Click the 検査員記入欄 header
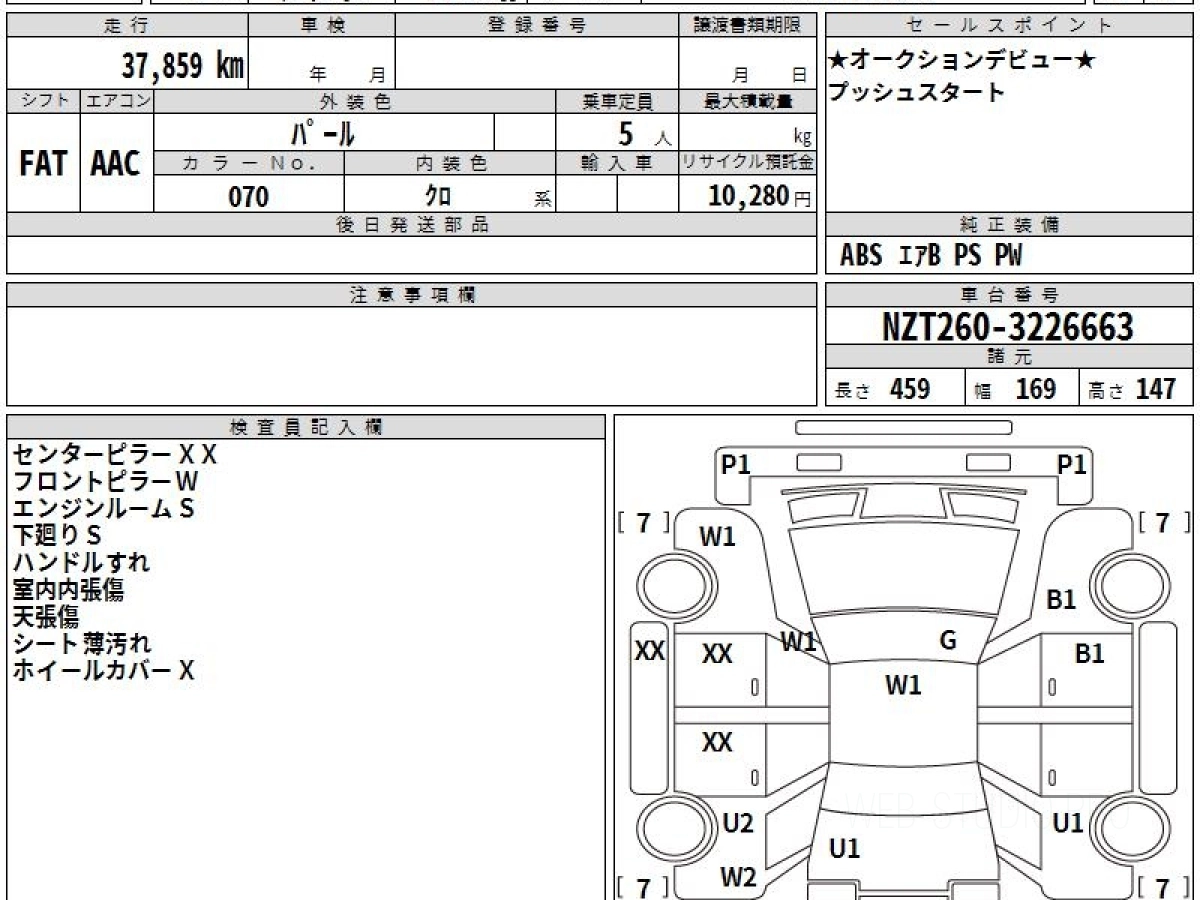This screenshot has height=900, width=1200. (x=306, y=427)
